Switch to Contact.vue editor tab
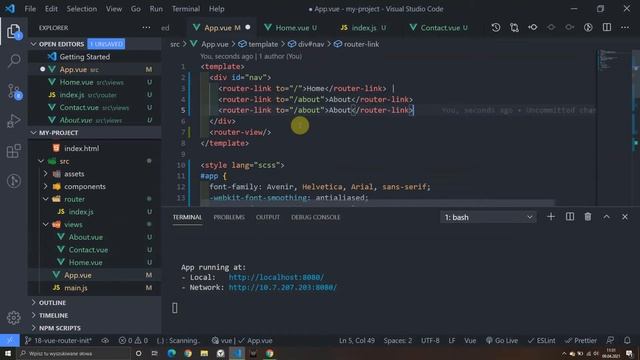This screenshot has height=360, width=640. [440, 28]
